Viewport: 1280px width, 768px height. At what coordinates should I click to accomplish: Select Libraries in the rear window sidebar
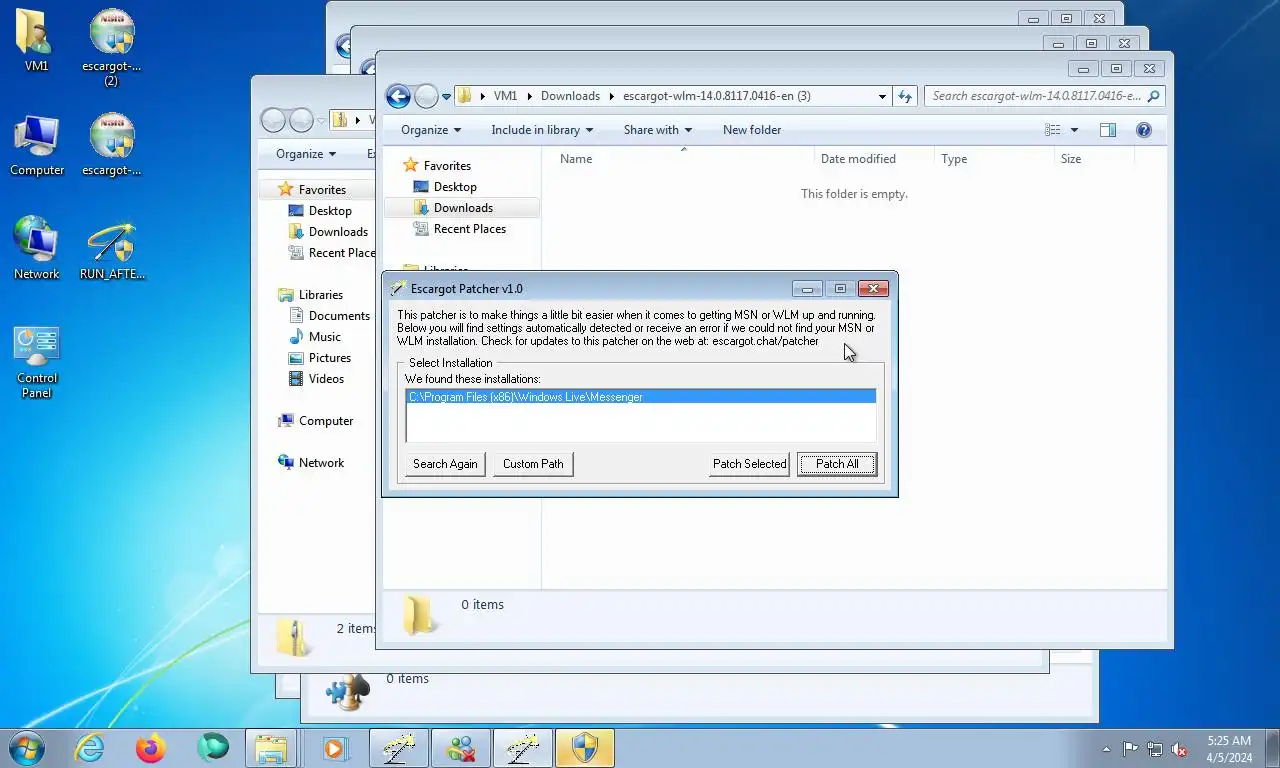point(321,295)
